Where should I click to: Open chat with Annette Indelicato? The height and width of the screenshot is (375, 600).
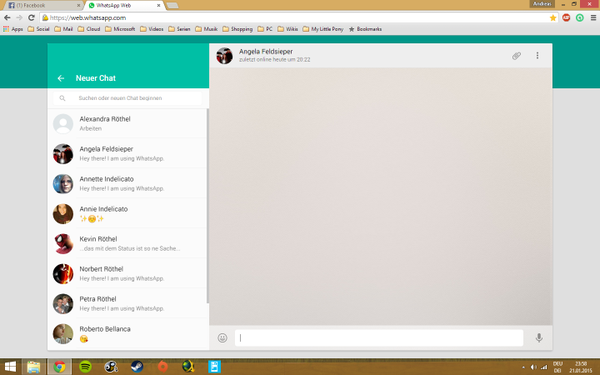coord(128,184)
